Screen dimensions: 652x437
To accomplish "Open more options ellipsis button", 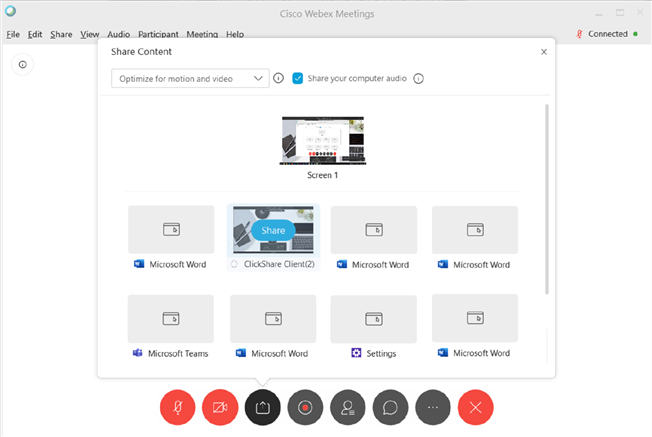I will [x=433, y=407].
